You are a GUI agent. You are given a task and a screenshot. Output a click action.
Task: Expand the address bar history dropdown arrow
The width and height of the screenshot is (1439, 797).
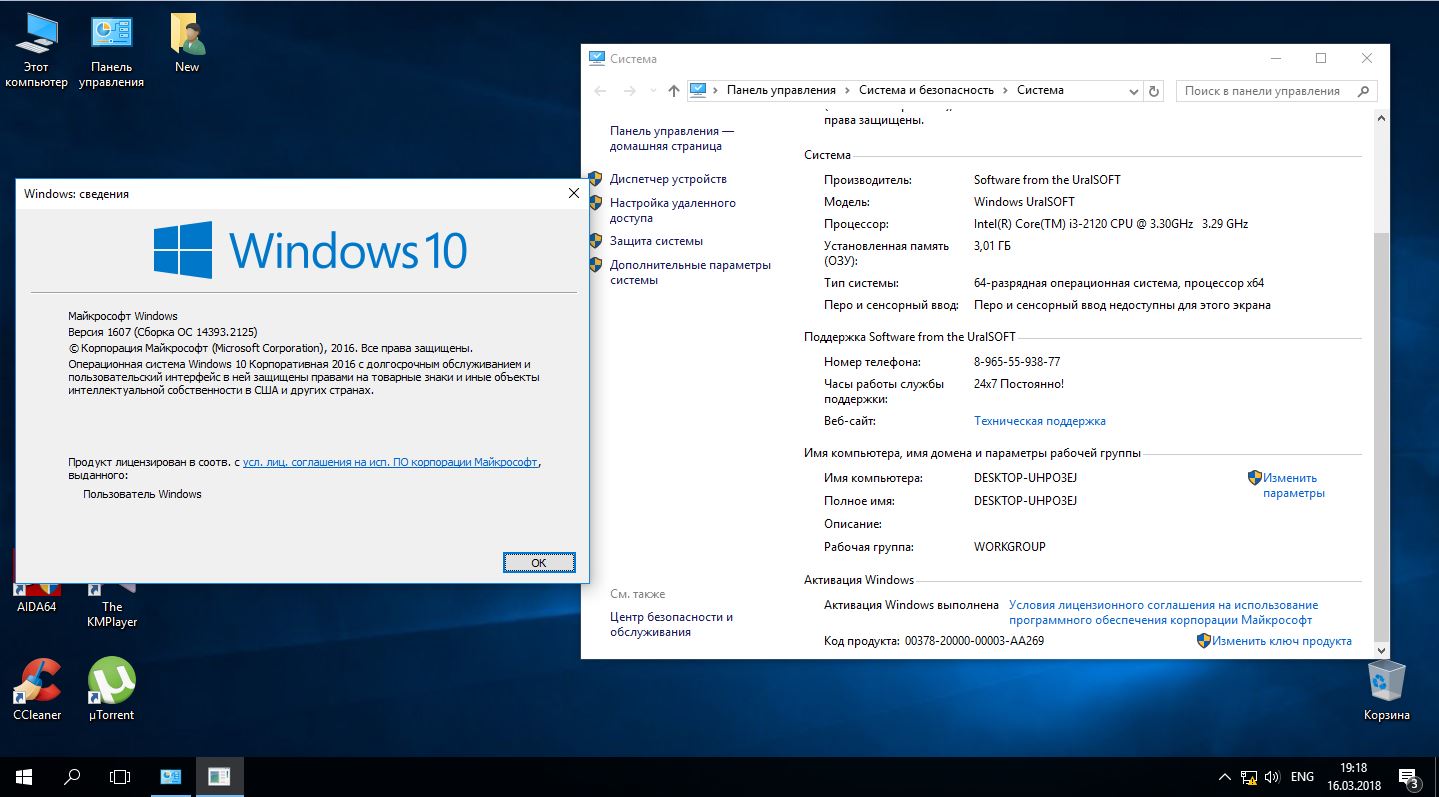tap(1133, 91)
